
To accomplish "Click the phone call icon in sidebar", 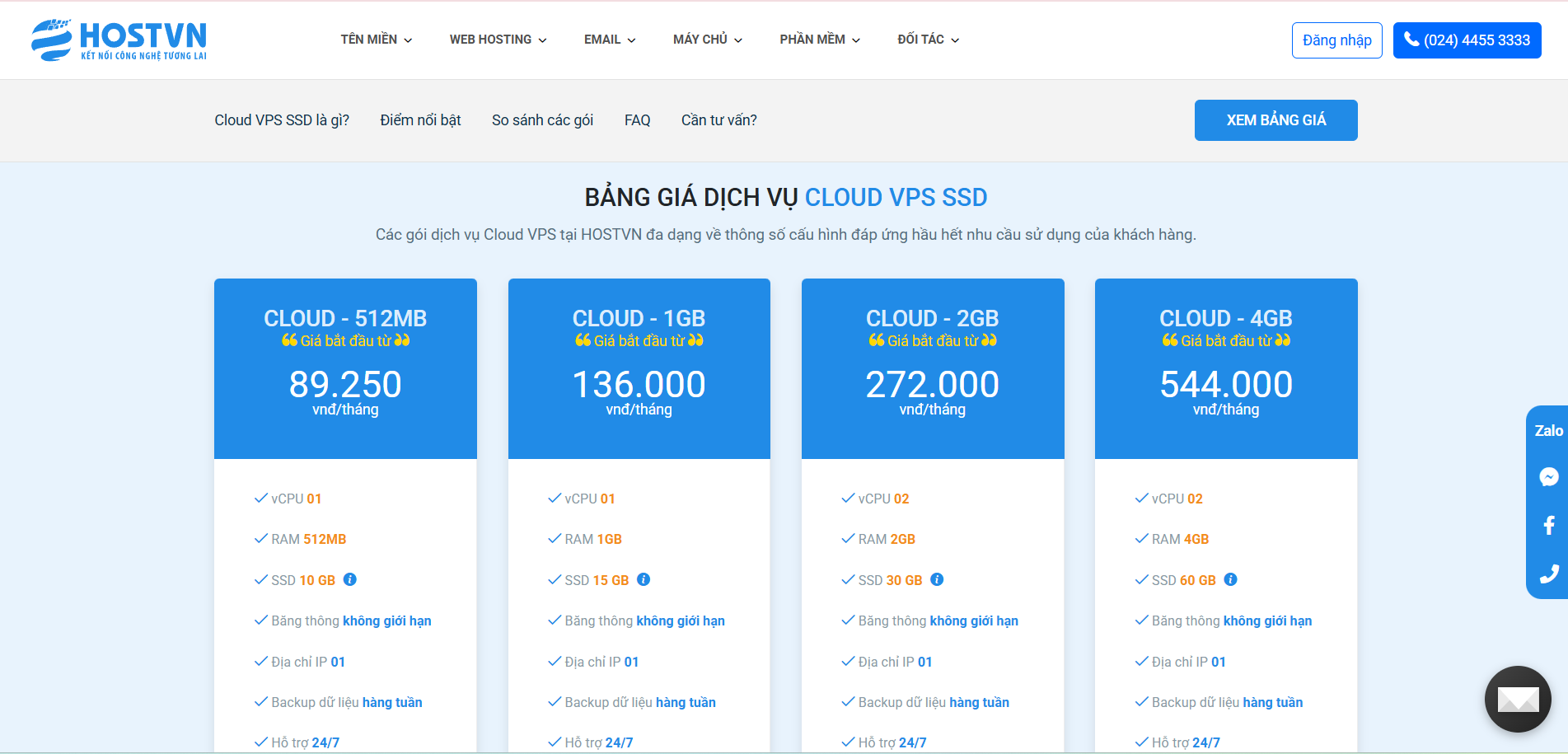I will (x=1548, y=574).
